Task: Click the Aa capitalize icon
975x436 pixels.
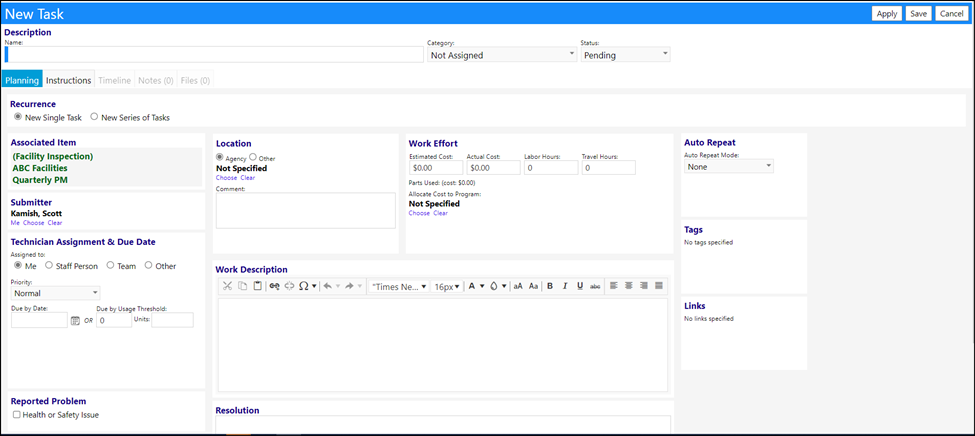Action: click(534, 286)
